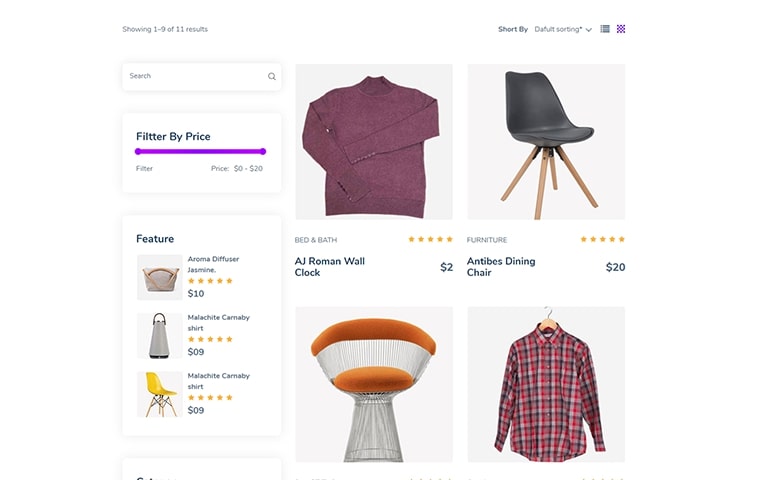This screenshot has width=778, height=480.
Task: Click star rating of Antibes Dining Chair
Action: coord(602,239)
